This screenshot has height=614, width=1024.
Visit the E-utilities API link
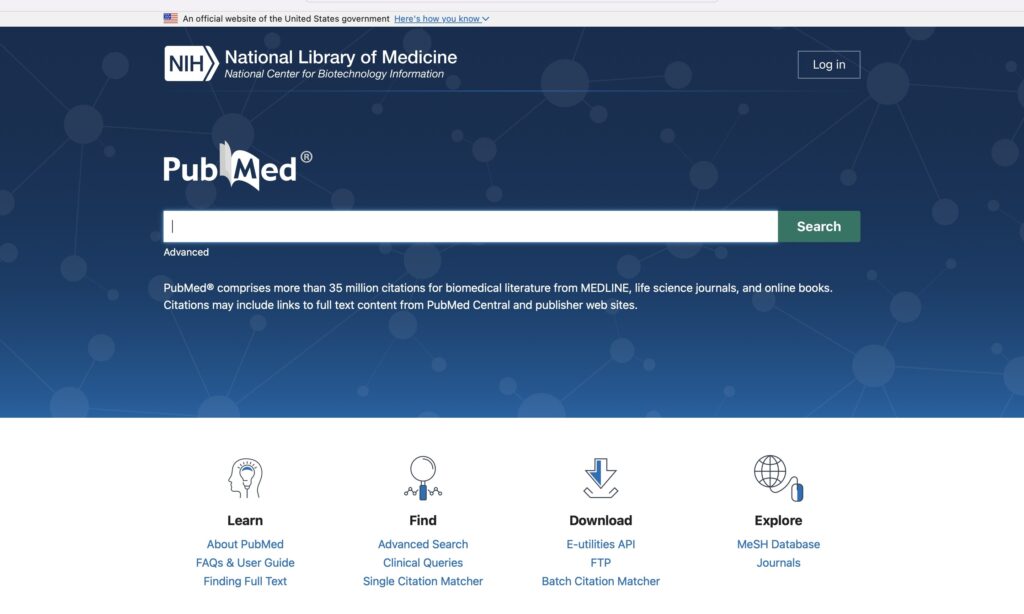click(x=600, y=544)
